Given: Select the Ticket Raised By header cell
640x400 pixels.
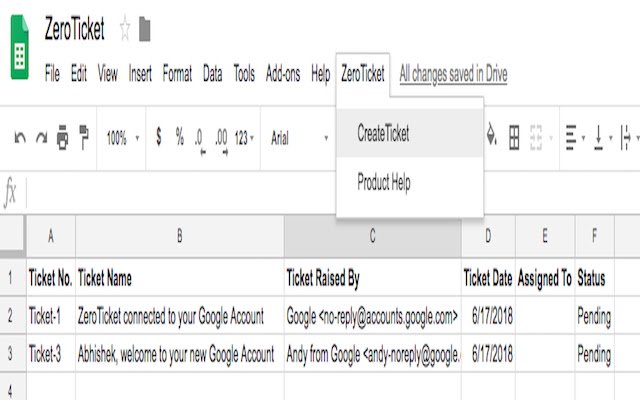Looking at the screenshot, I should coord(373,278).
